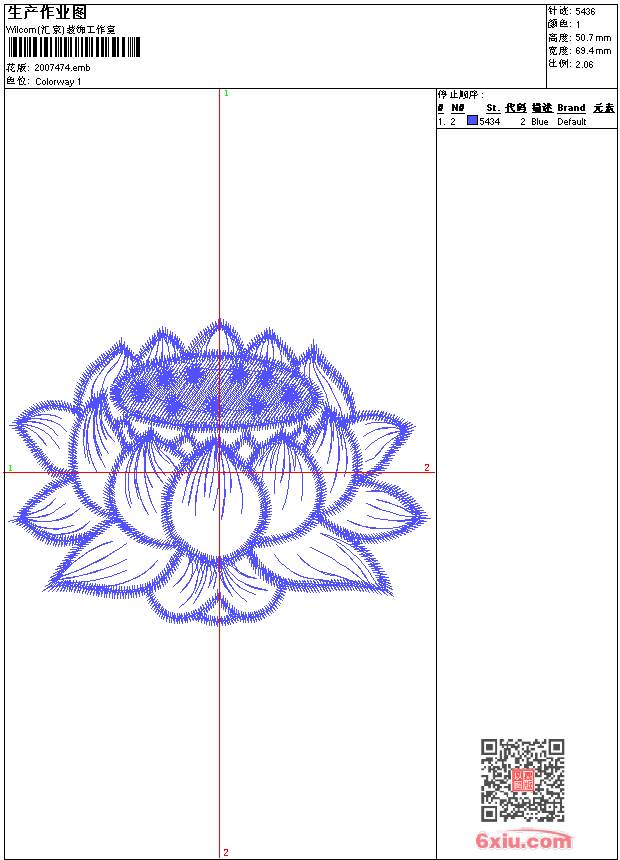This screenshot has height=860, width=620.
Task: Select the Brand column header
Action: point(571,108)
